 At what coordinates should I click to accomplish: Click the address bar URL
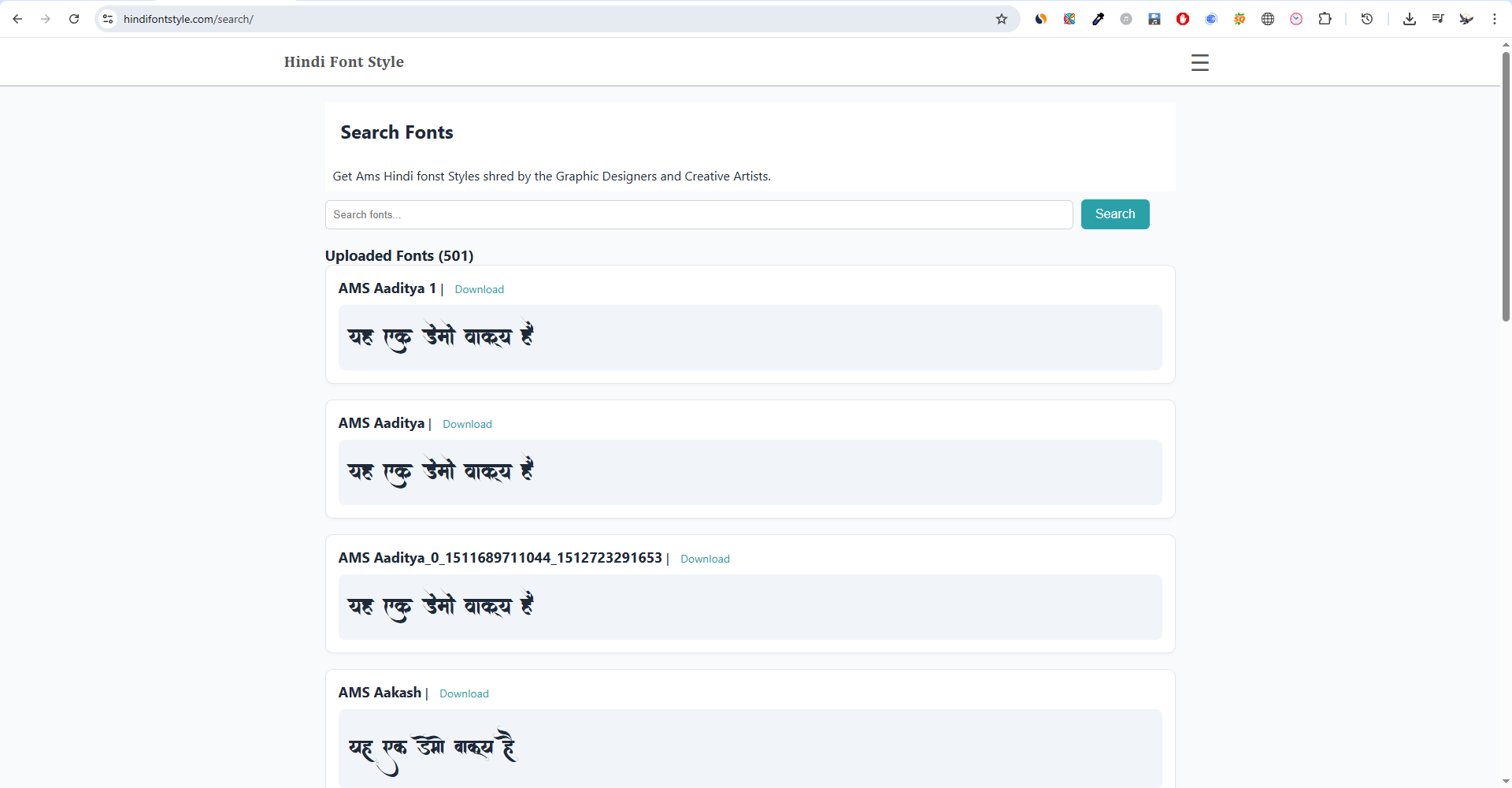[188, 19]
